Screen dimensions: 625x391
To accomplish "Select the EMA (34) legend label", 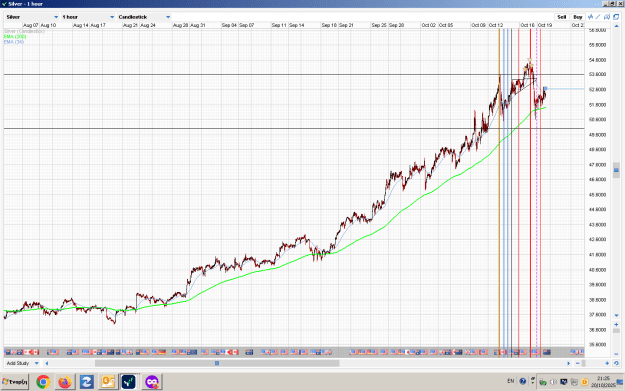I will (14, 41).
